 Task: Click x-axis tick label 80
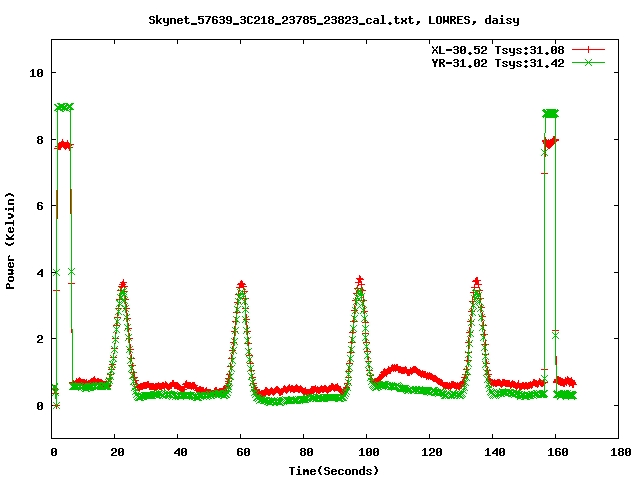click(306, 452)
